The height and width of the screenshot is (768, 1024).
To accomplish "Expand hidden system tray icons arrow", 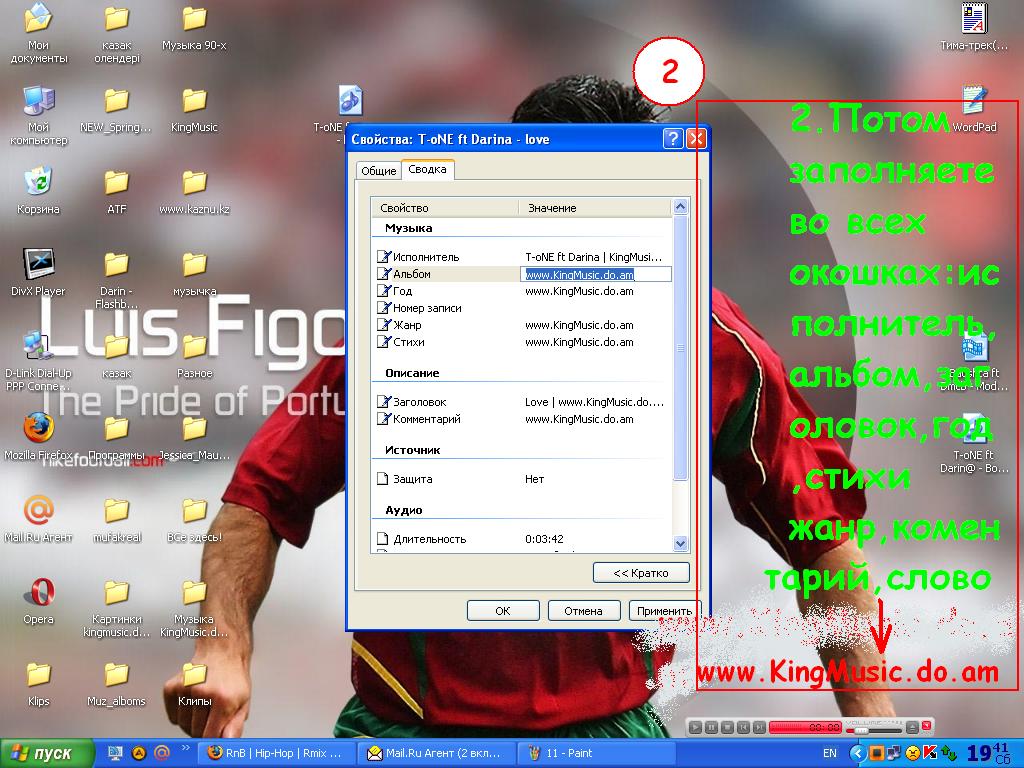I will tap(858, 753).
